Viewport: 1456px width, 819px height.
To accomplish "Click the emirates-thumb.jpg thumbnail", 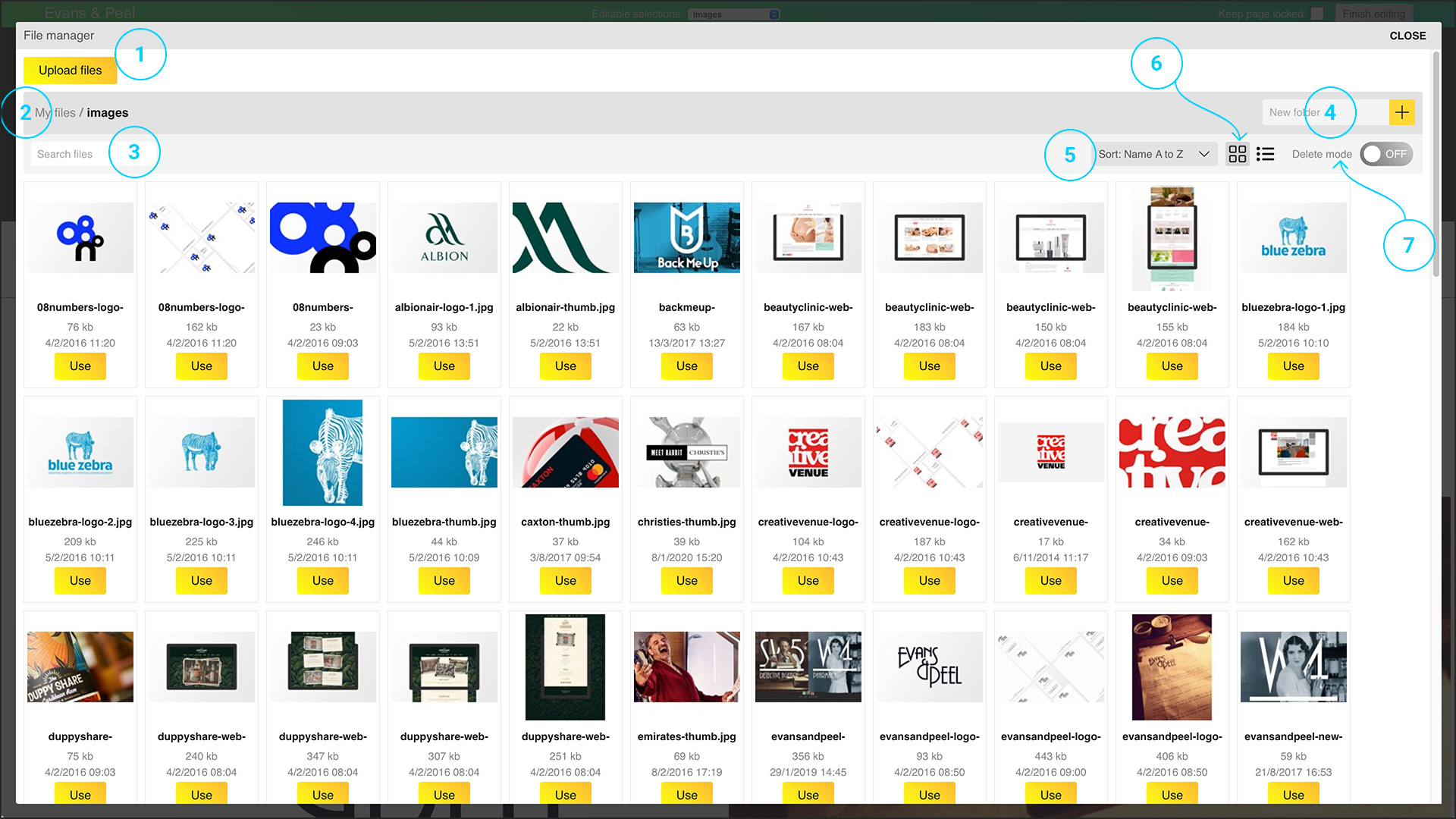I will [x=686, y=667].
